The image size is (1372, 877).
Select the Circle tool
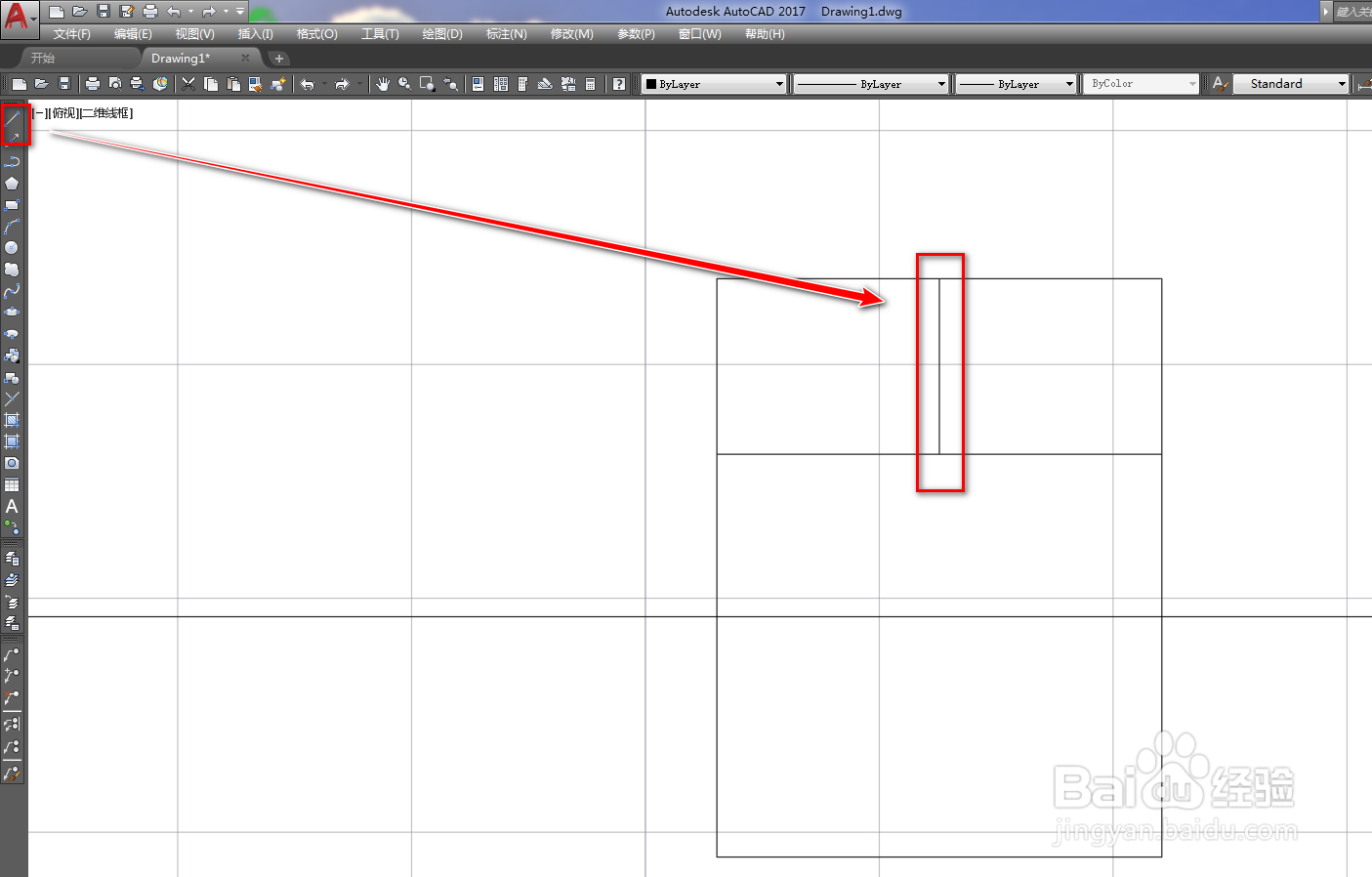coord(12,248)
